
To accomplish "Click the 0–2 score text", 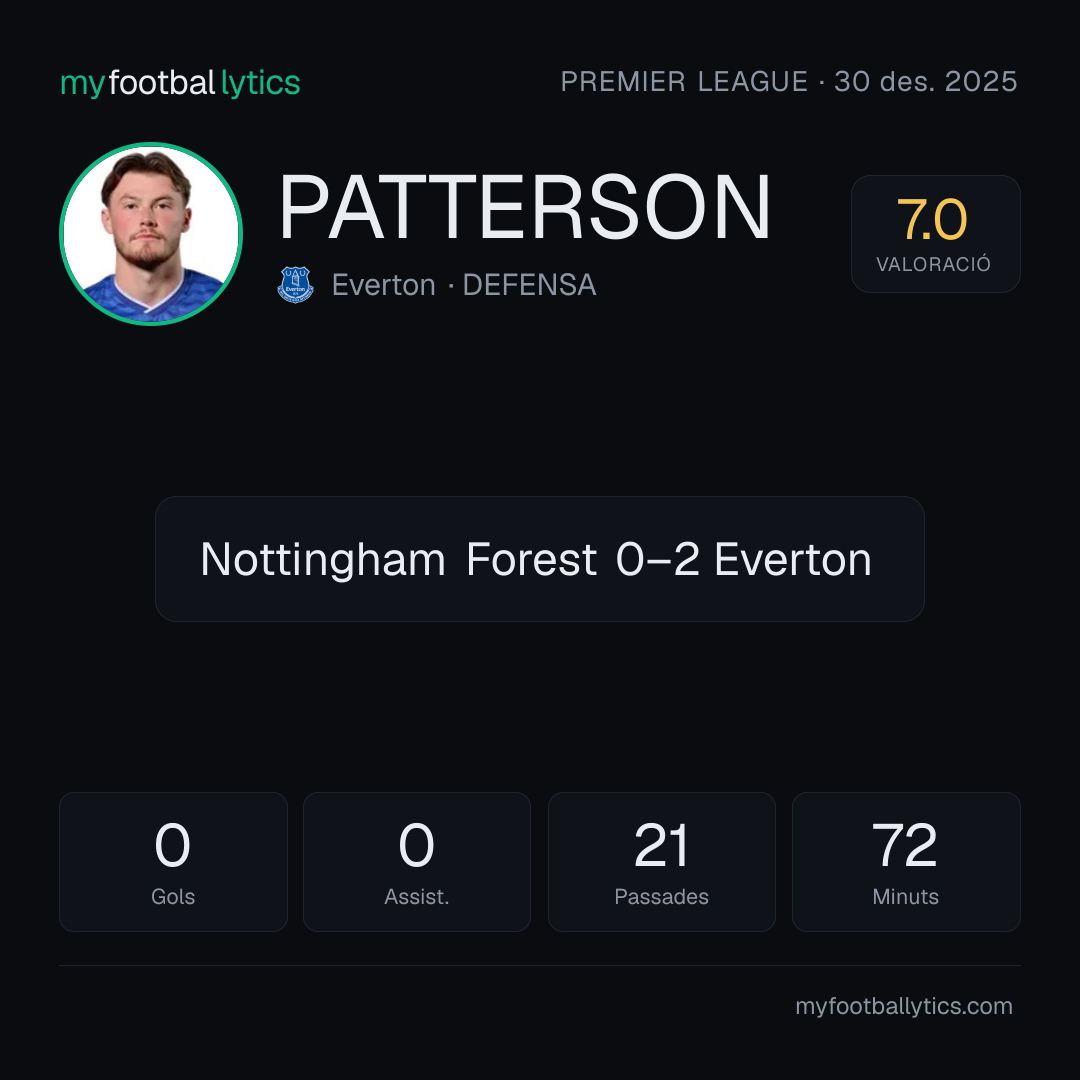I will click(657, 559).
